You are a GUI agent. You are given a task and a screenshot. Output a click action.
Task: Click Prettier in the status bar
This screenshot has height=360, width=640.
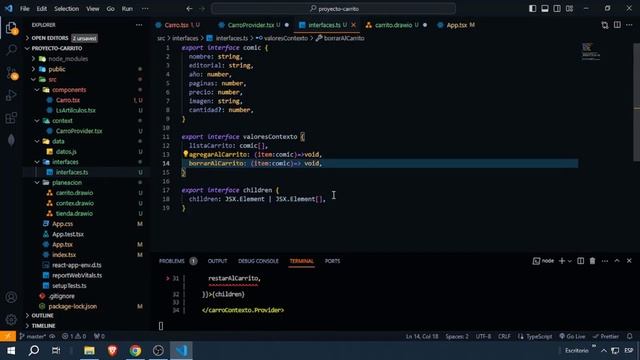pos(606,336)
